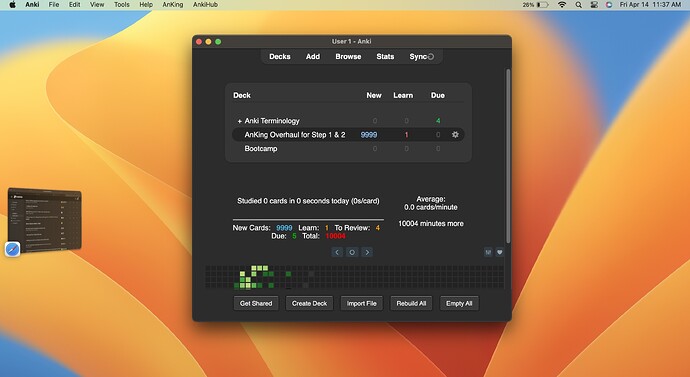690x377 pixels.
Task: Click the Deck column header
Action: pos(242,95)
